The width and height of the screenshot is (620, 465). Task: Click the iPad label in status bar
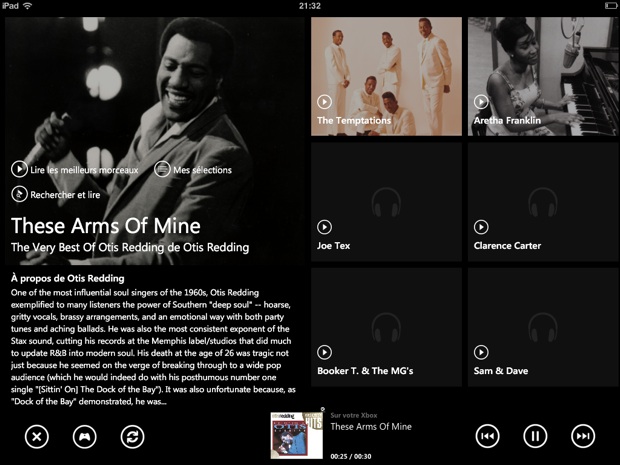(10, 6)
